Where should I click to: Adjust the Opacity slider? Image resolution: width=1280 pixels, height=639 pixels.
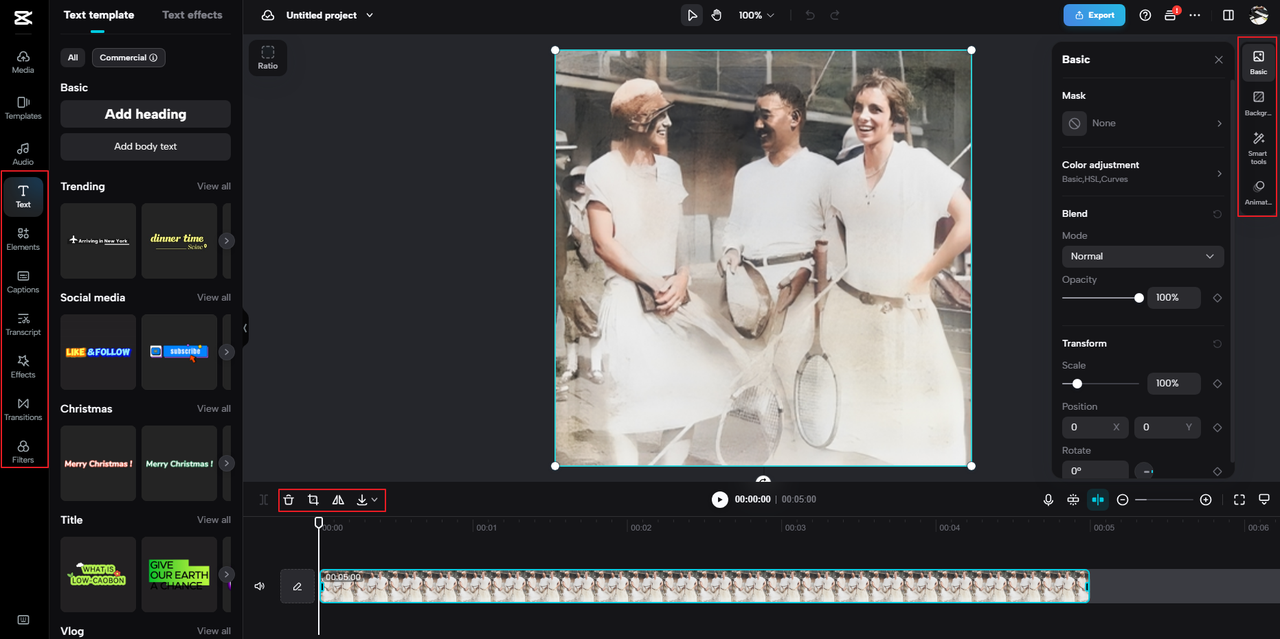pos(1101,298)
